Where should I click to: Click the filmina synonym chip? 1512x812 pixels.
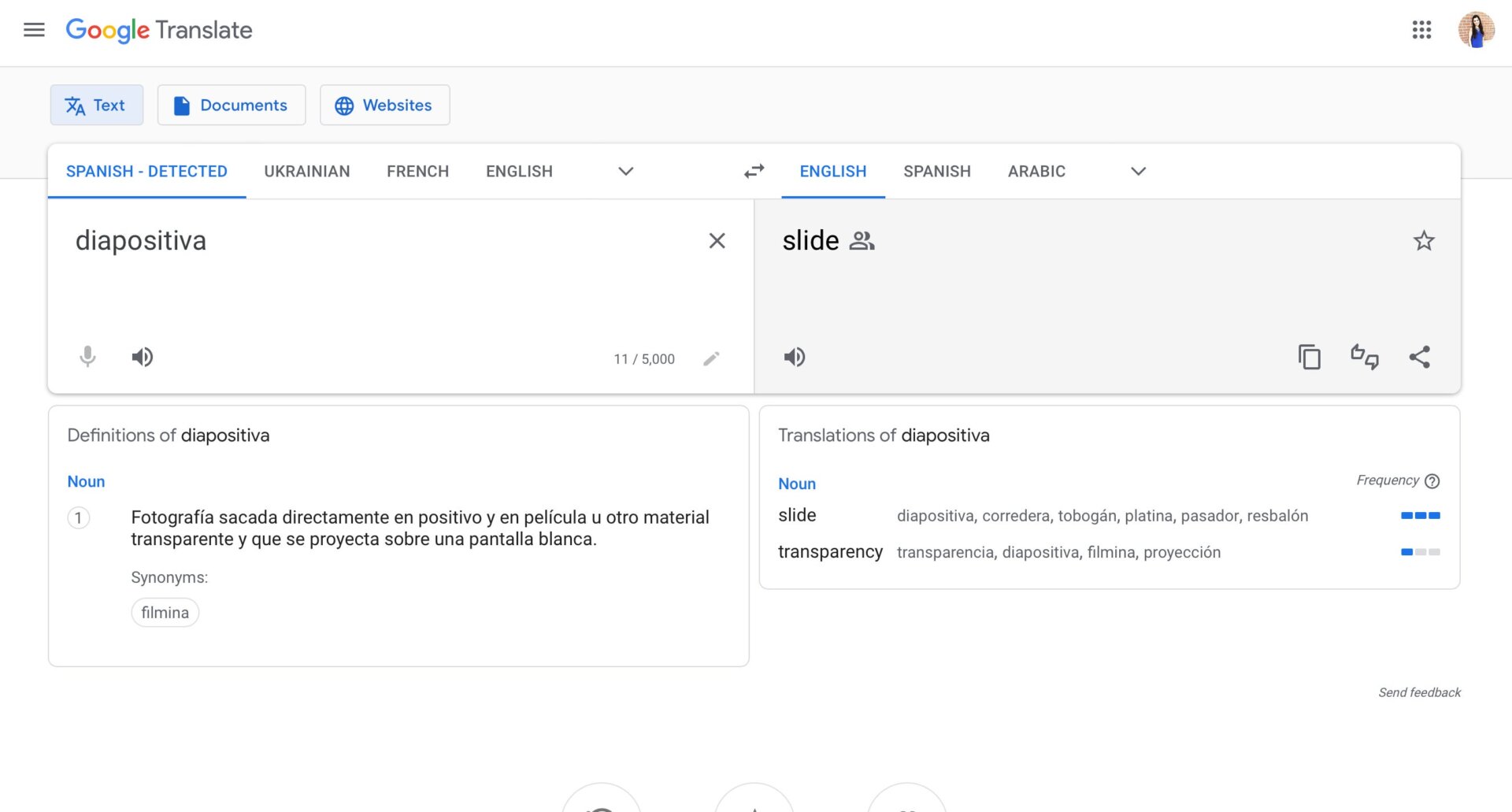click(165, 612)
